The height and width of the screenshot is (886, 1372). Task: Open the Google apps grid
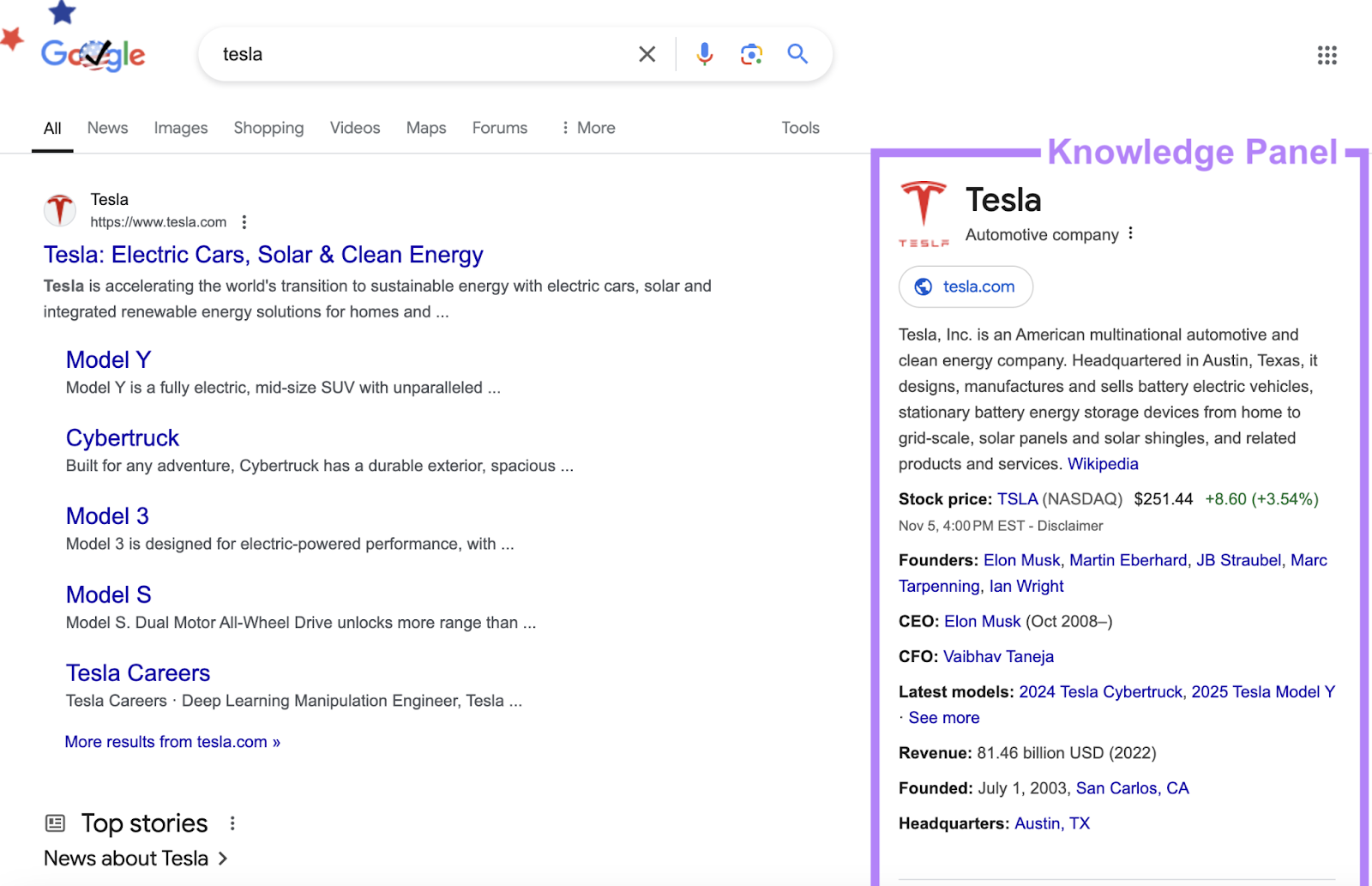click(1327, 55)
